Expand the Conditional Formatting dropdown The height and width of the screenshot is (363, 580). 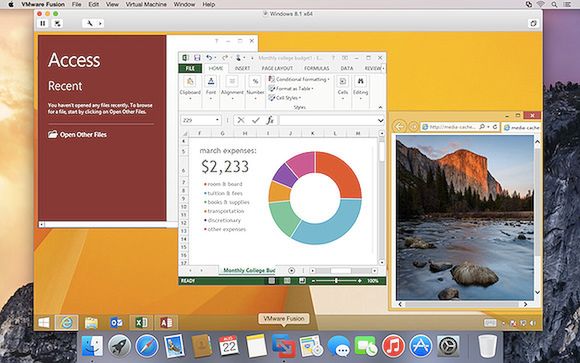328,80
